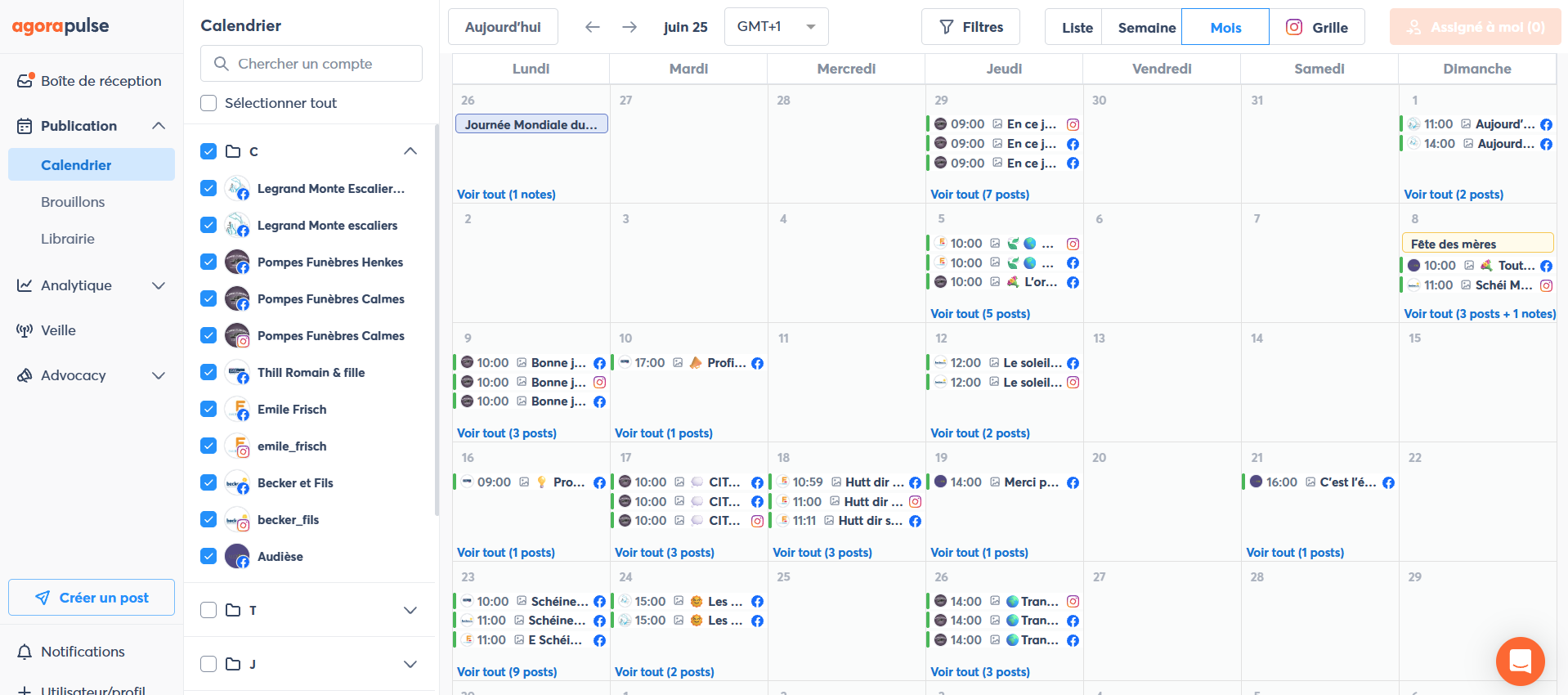Expand folder J accounts list
The height and width of the screenshot is (695, 1568).
(410, 664)
